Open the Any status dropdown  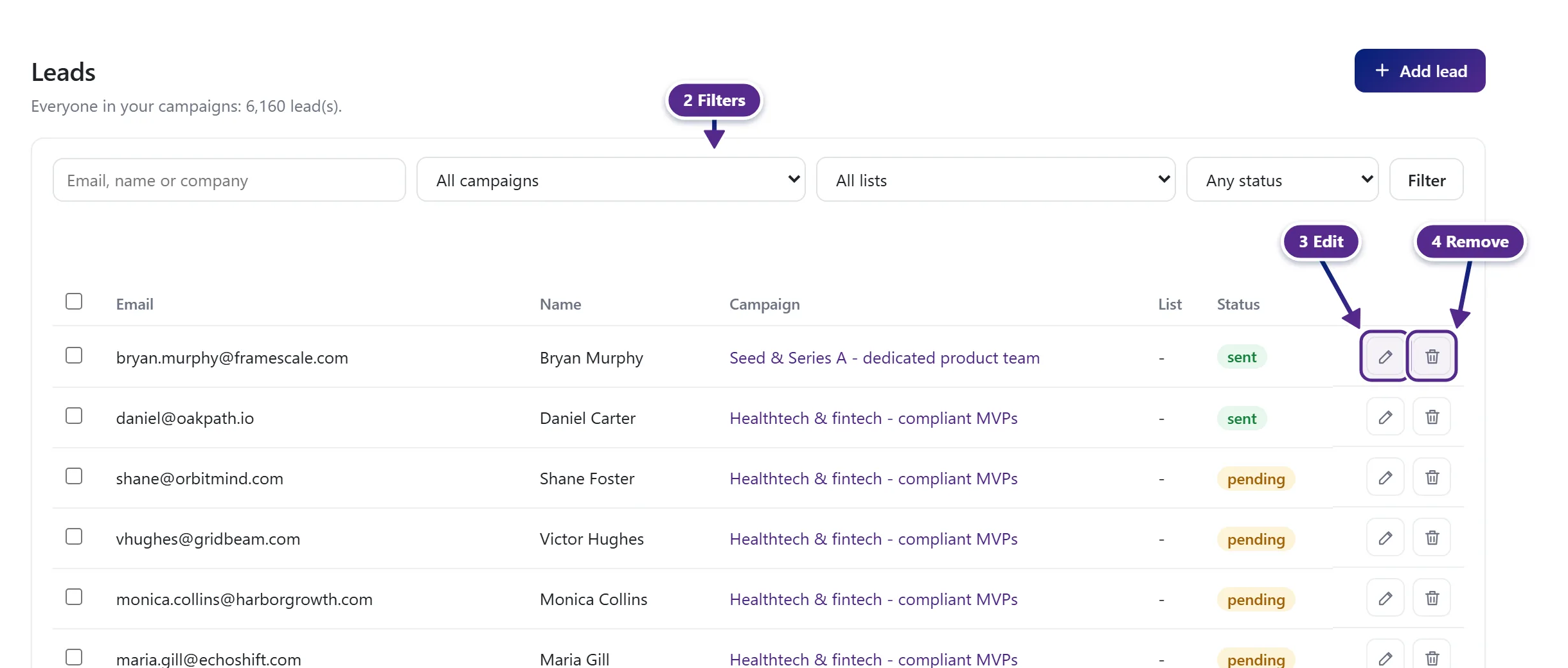pos(1282,180)
